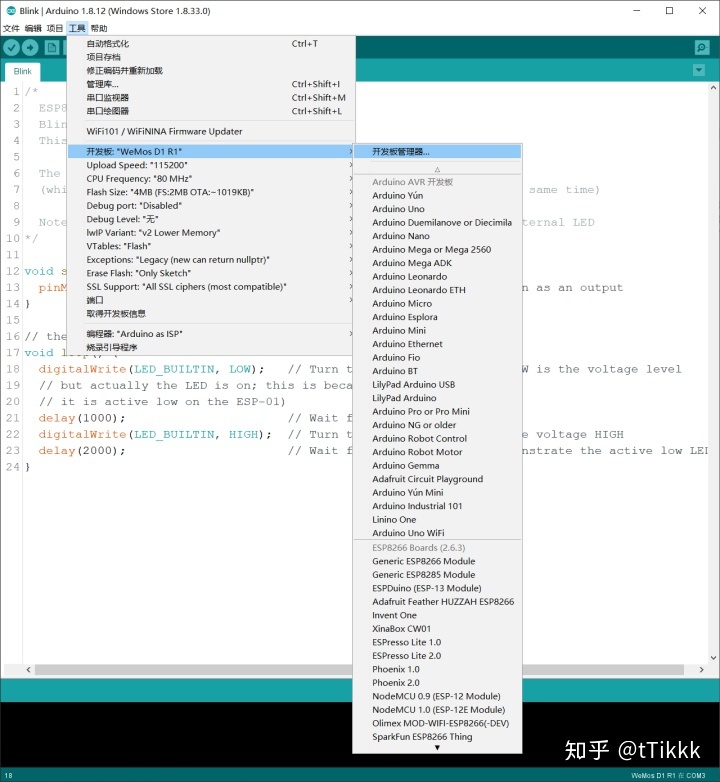Select NodeMCU 0.9 (ESP-12 Module) board
Image resolution: width=720 pixels, height=782 pixels.
click(437, 696)
